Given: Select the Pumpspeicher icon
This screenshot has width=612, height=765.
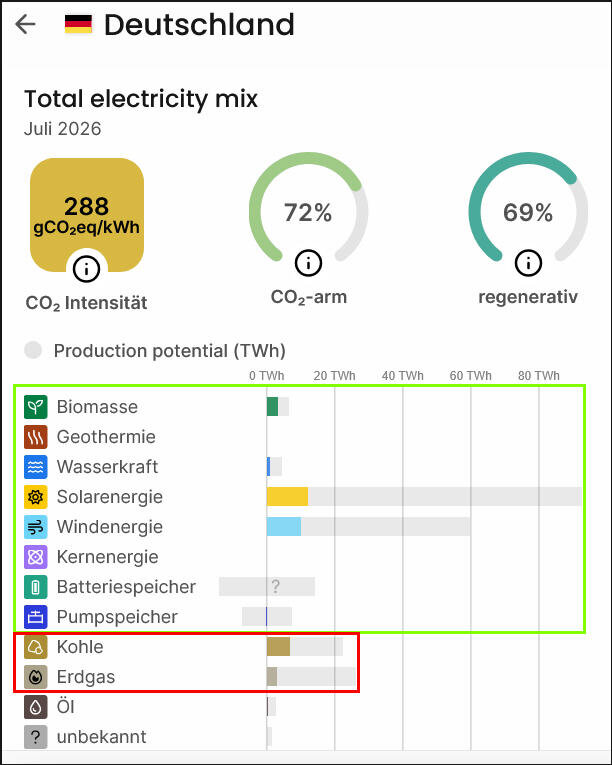Looking at the screenshot, I should pos(36,617).
